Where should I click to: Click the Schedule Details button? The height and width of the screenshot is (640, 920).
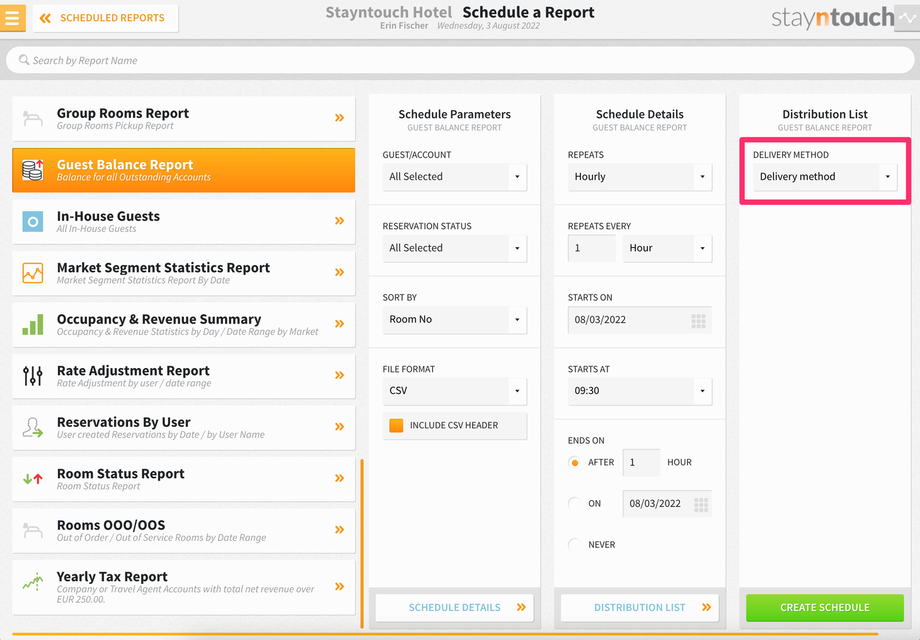[455, 608]
